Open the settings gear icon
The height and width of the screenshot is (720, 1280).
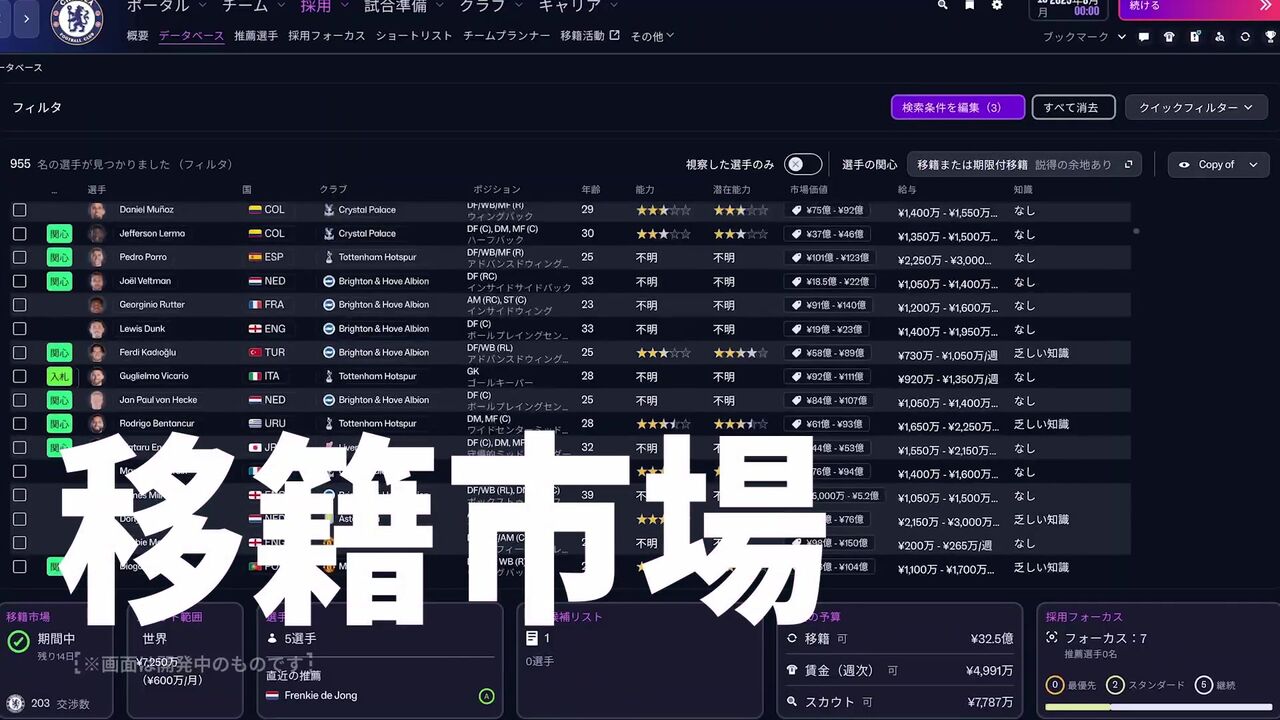[x=997, y=6]
